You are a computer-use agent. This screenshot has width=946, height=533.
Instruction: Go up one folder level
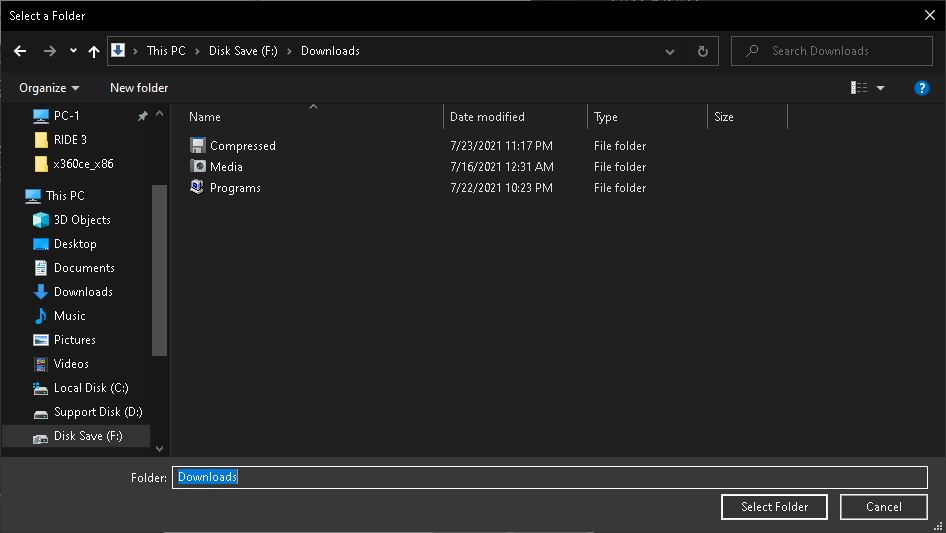pyautogui.click(x=94, y=51)
